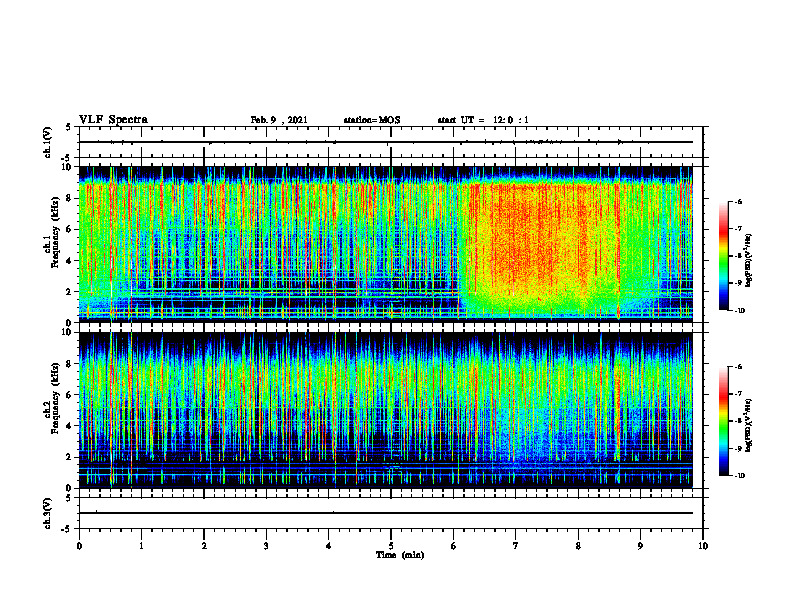Click the "Time (min)" axis title

click(400, 555)
